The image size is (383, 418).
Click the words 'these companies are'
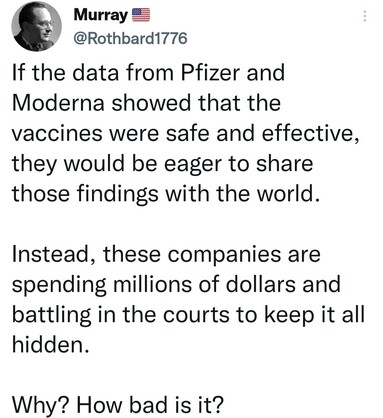coord(211,255)
